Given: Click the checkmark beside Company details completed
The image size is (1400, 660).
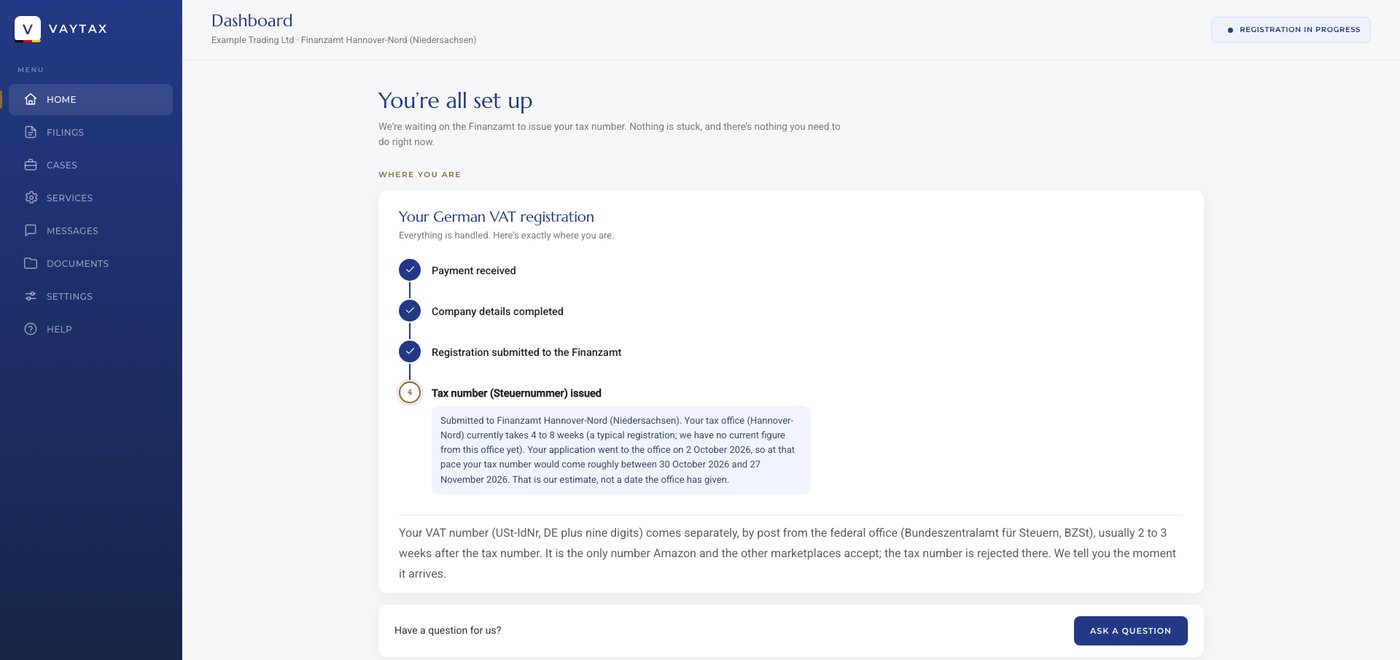Looking at the screenshot, I should (409, 311).
